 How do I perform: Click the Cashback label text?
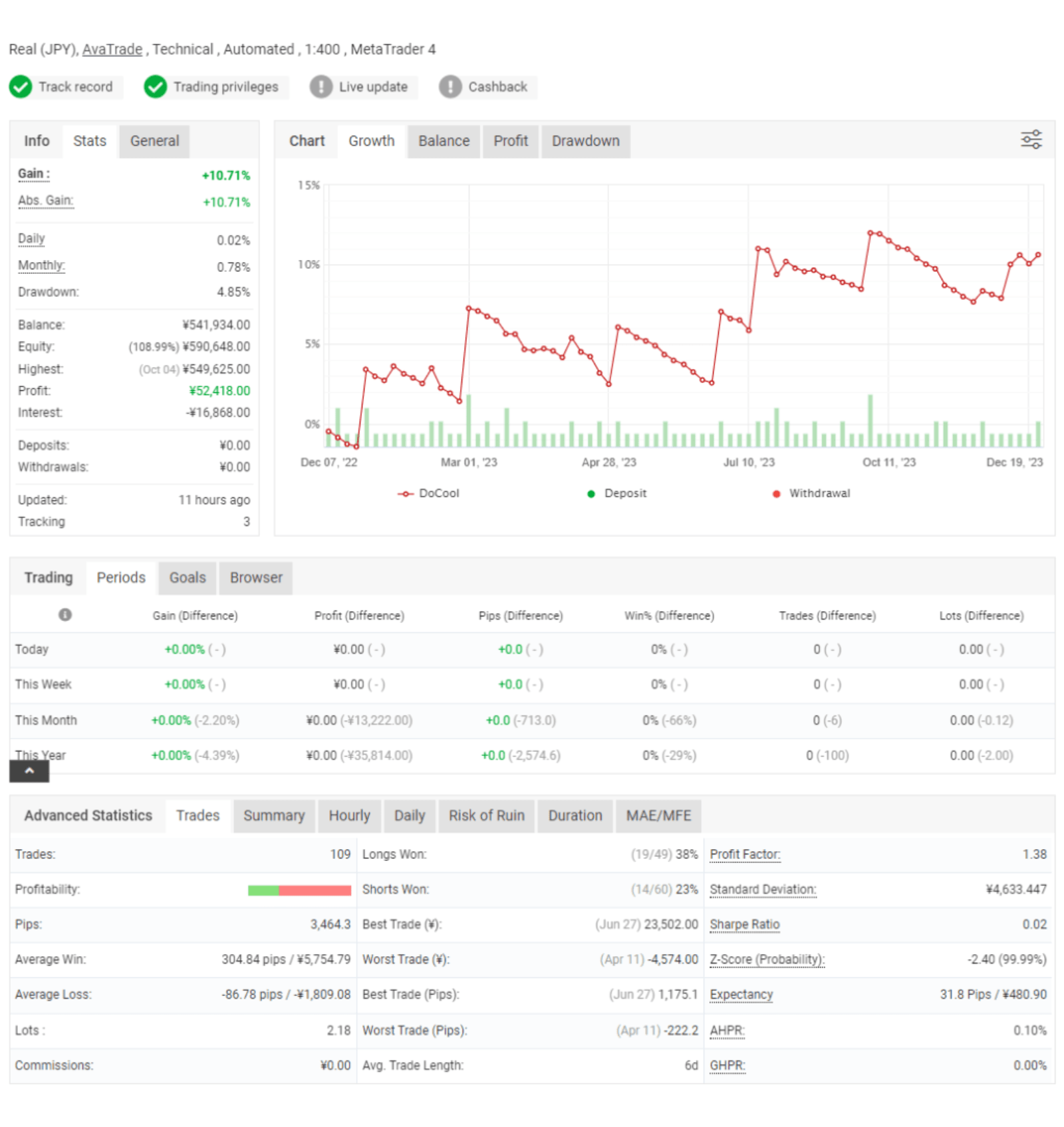497,87
